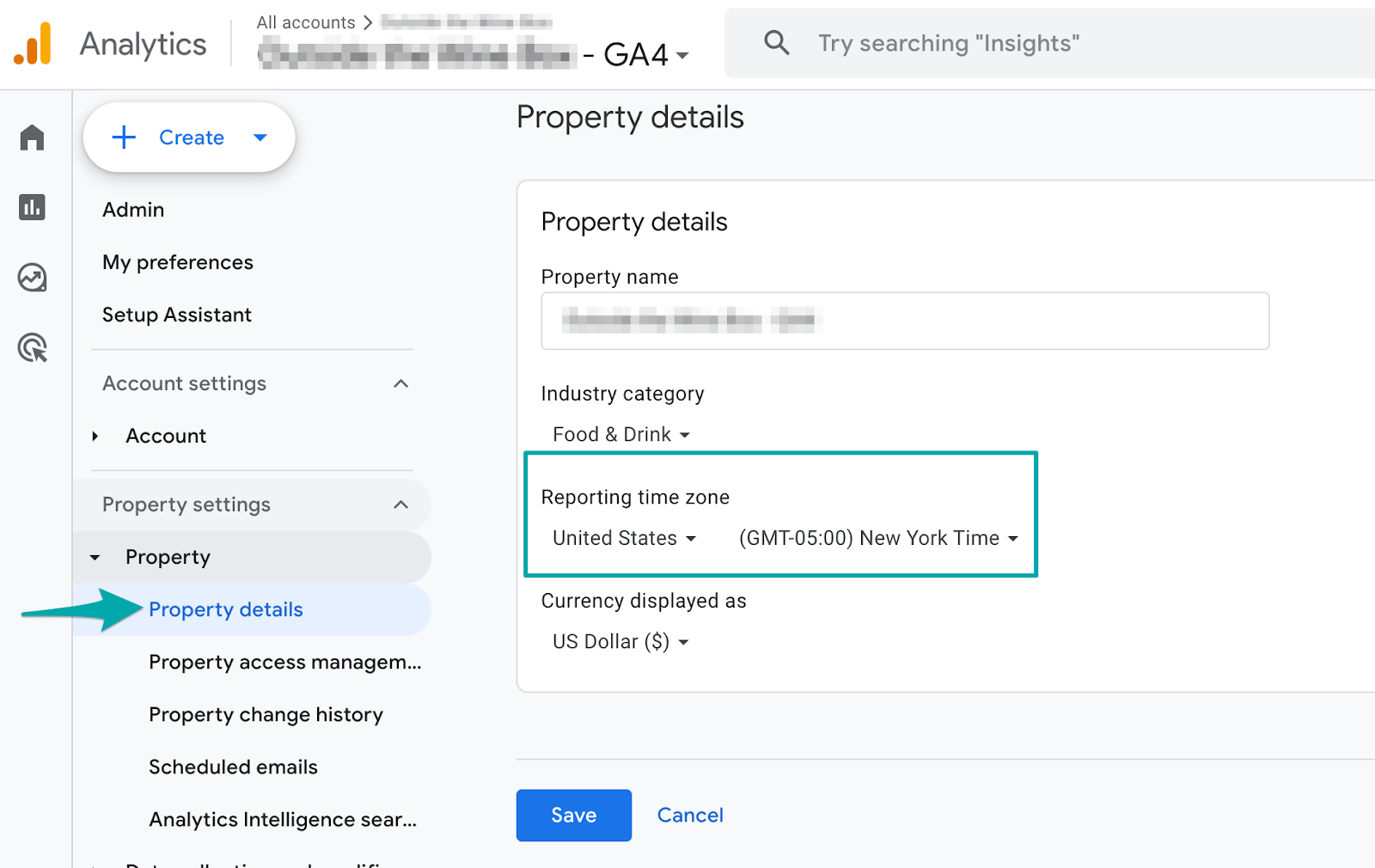
Task: Open the Setup Assistant menu item
Action: [176, 315]
